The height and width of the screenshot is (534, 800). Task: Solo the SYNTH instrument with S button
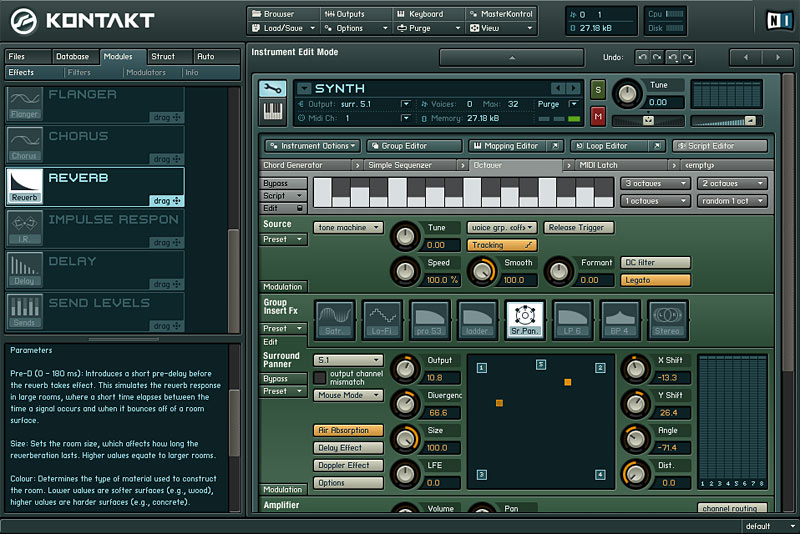[x=598, y=90]
